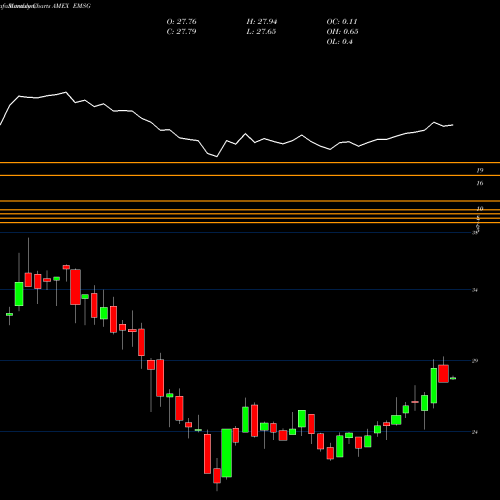Click the open price value O: 27.76
Image resolution: width=500 pixels, height=500 pixels.
tap(181, 22)
